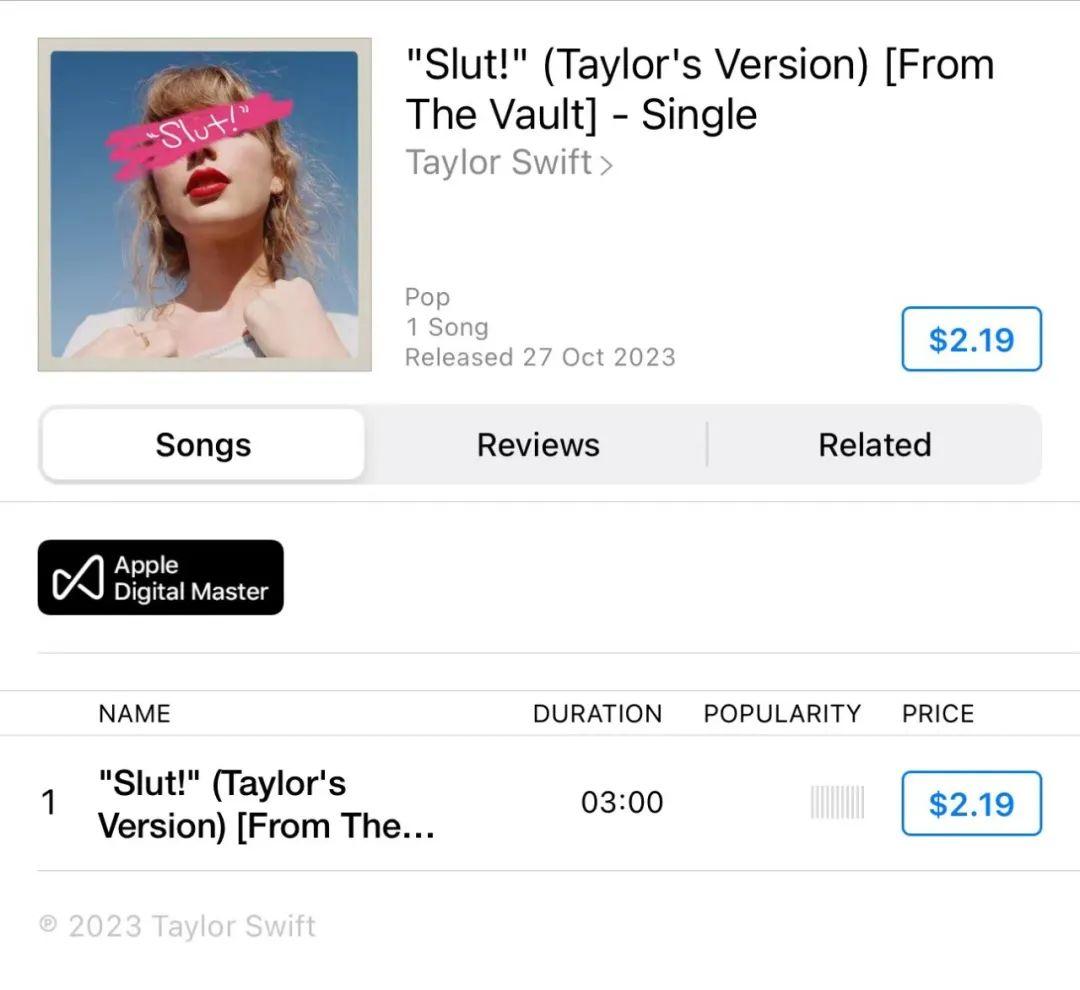Viewport: 1080px width, 990px height.
Task: Tap the Apple Digital Master logo icon
Action: click(x=79, y=577)
